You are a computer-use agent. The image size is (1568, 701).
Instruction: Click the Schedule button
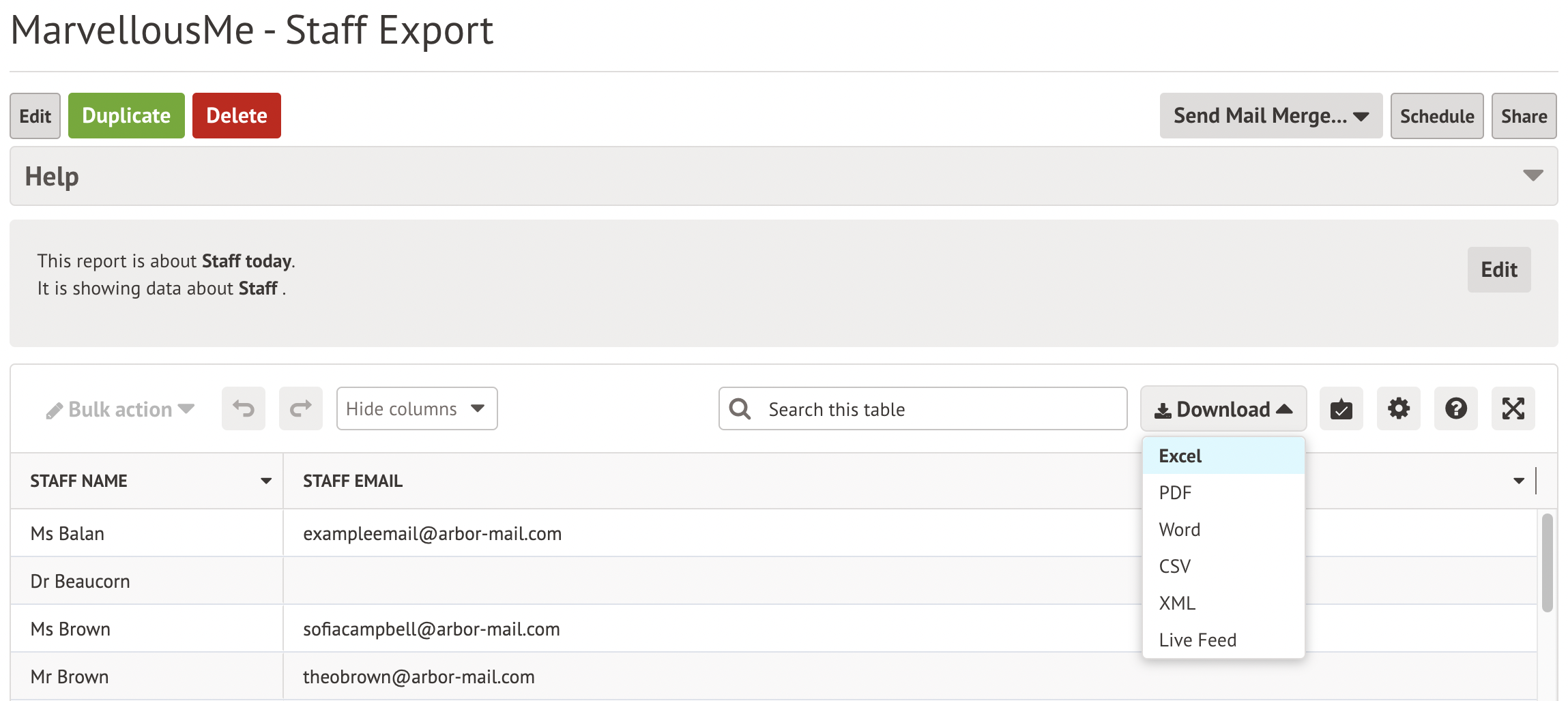click(1436, 116)
